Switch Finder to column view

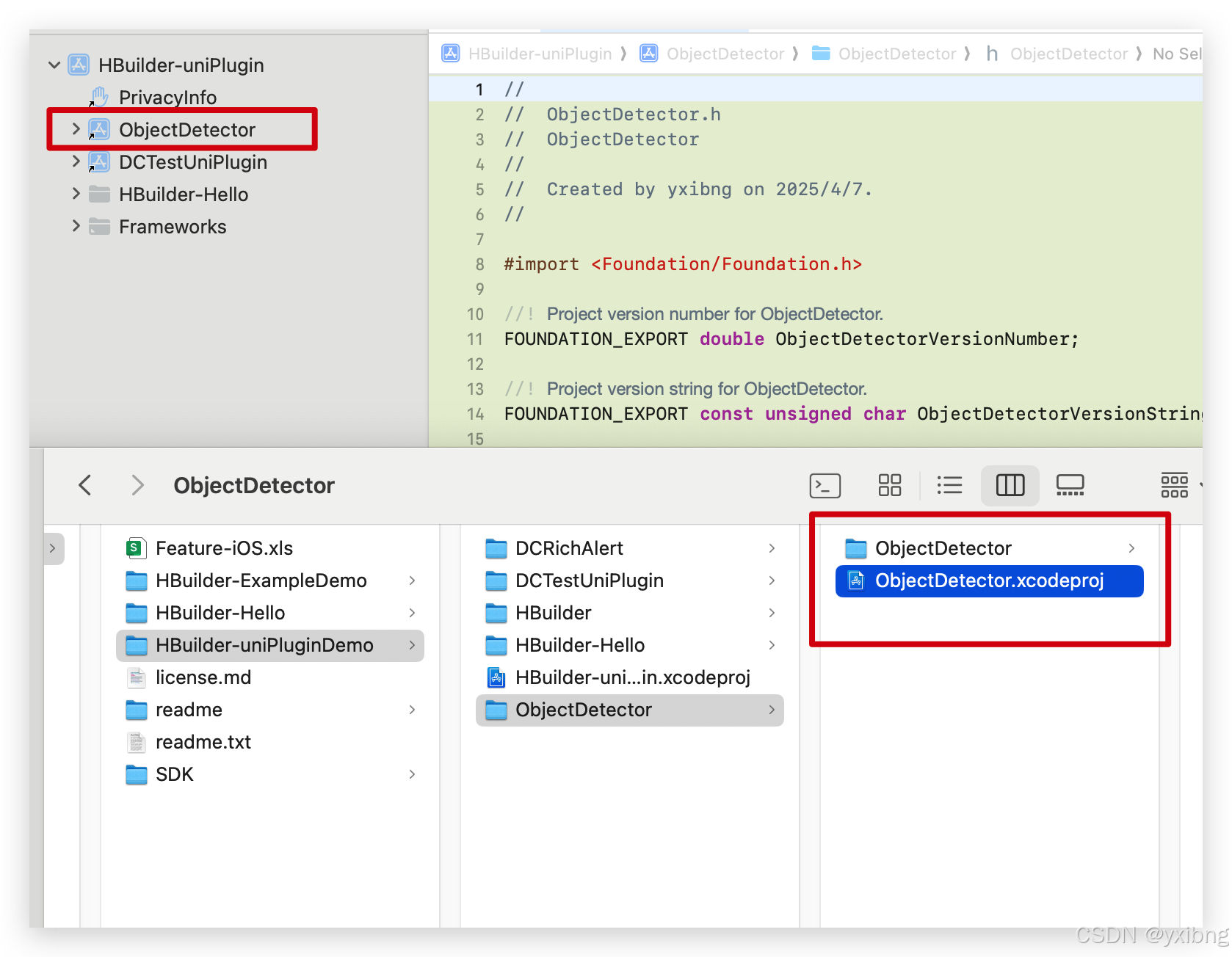tap(1010, 485)
